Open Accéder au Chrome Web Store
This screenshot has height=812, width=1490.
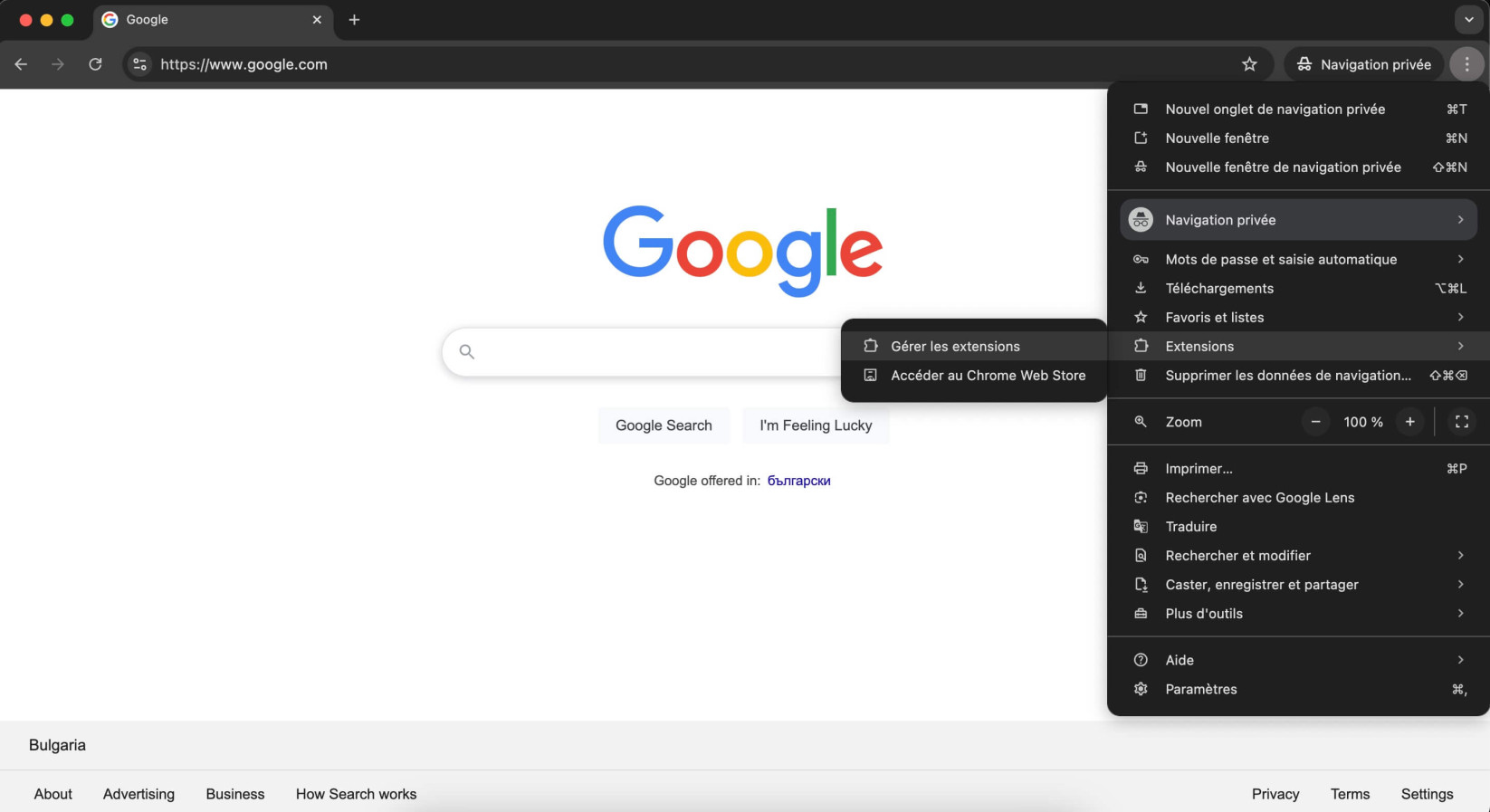pos(974,375)
